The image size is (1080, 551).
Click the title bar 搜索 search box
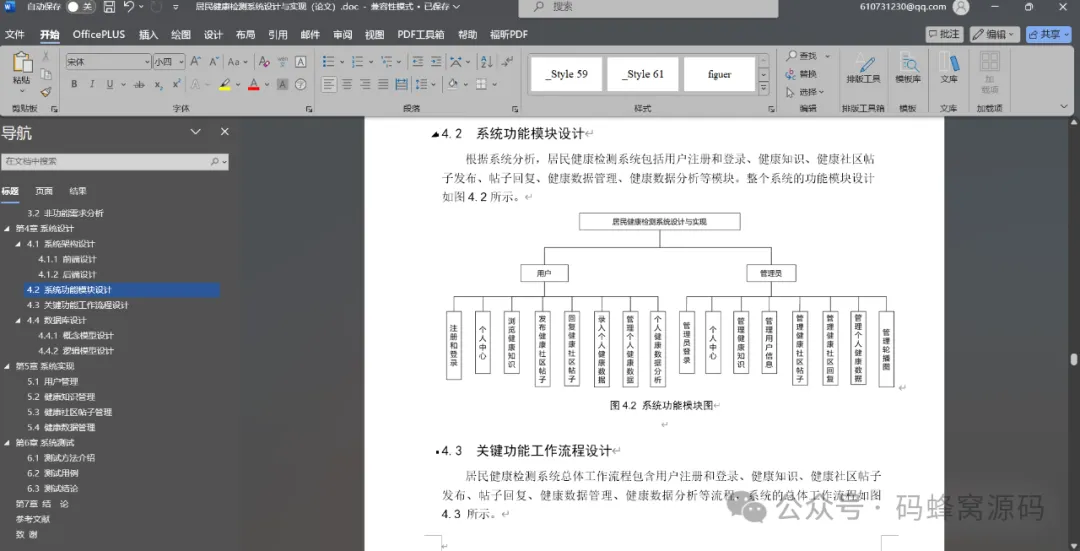coord(648,7)
